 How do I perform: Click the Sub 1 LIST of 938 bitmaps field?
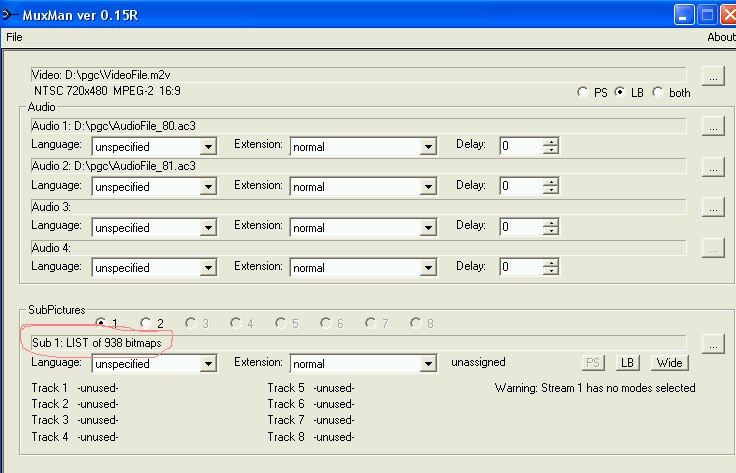(x=359, y=343)
